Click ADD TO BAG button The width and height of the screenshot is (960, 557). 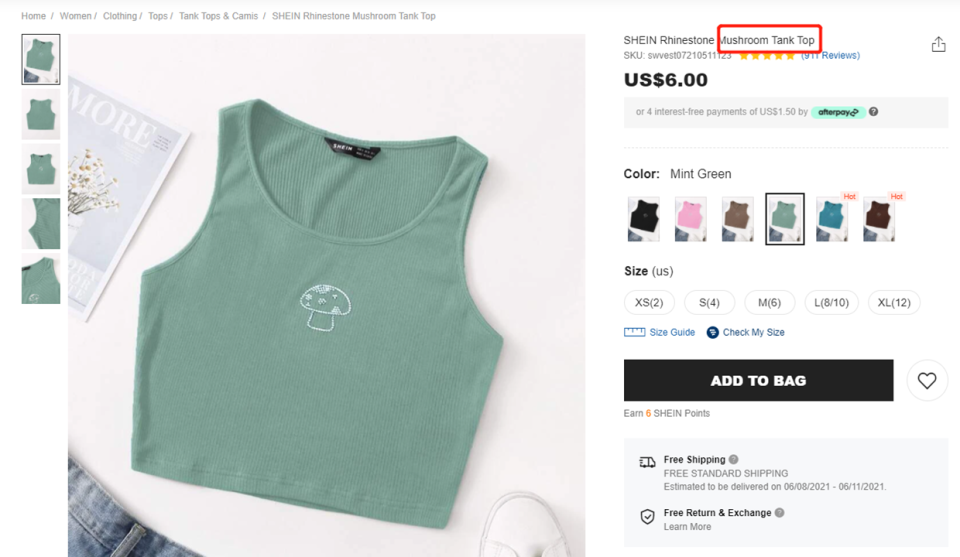pyautogui.click(x=758, y=380)
